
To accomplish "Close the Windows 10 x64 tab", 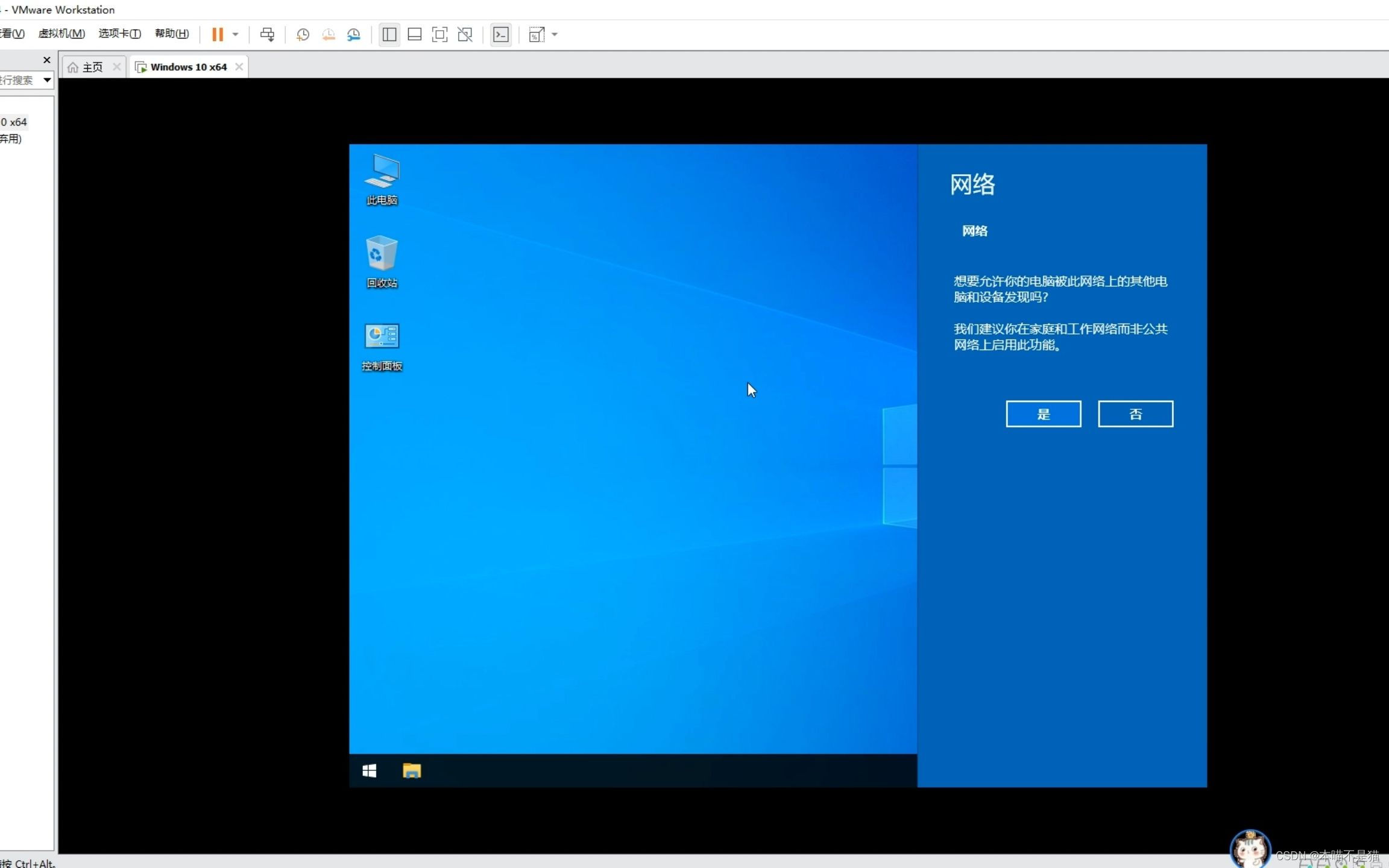I will 239,67.
